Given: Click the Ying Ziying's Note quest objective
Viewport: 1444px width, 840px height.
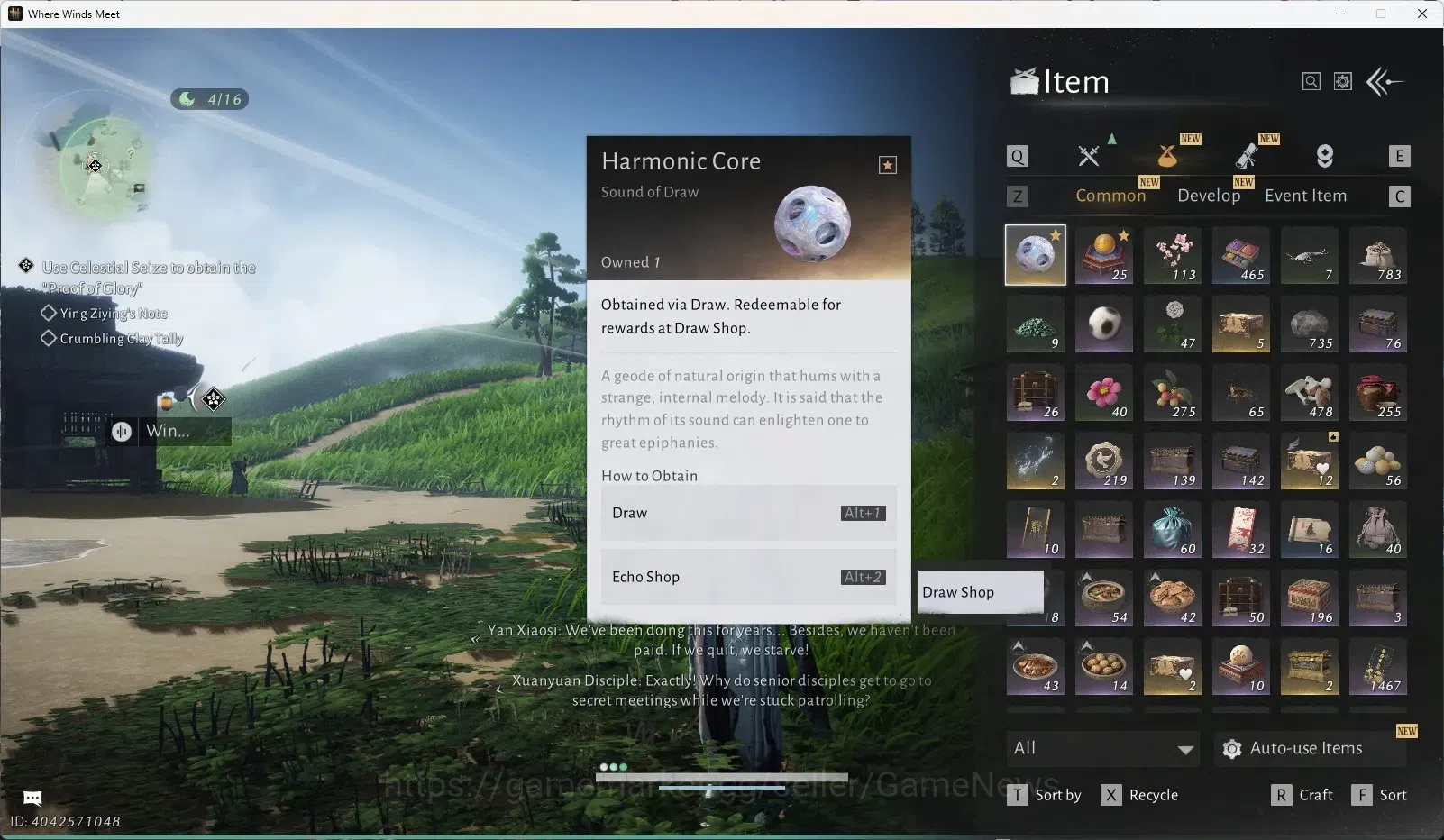Looking at the screenshot, I should tap(114, 314).
